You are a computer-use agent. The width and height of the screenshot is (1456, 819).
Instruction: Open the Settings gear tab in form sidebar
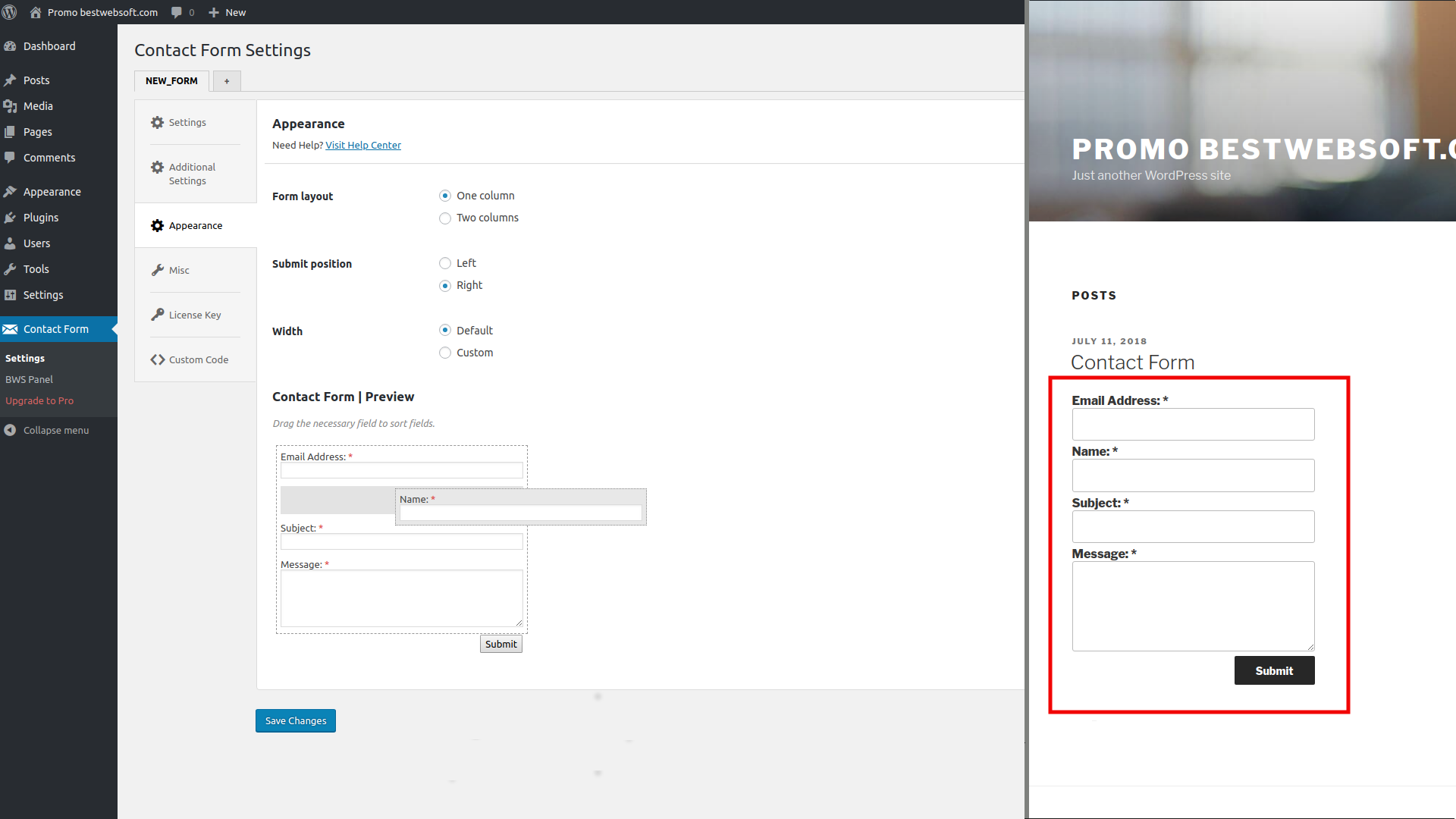click(157, 122)
